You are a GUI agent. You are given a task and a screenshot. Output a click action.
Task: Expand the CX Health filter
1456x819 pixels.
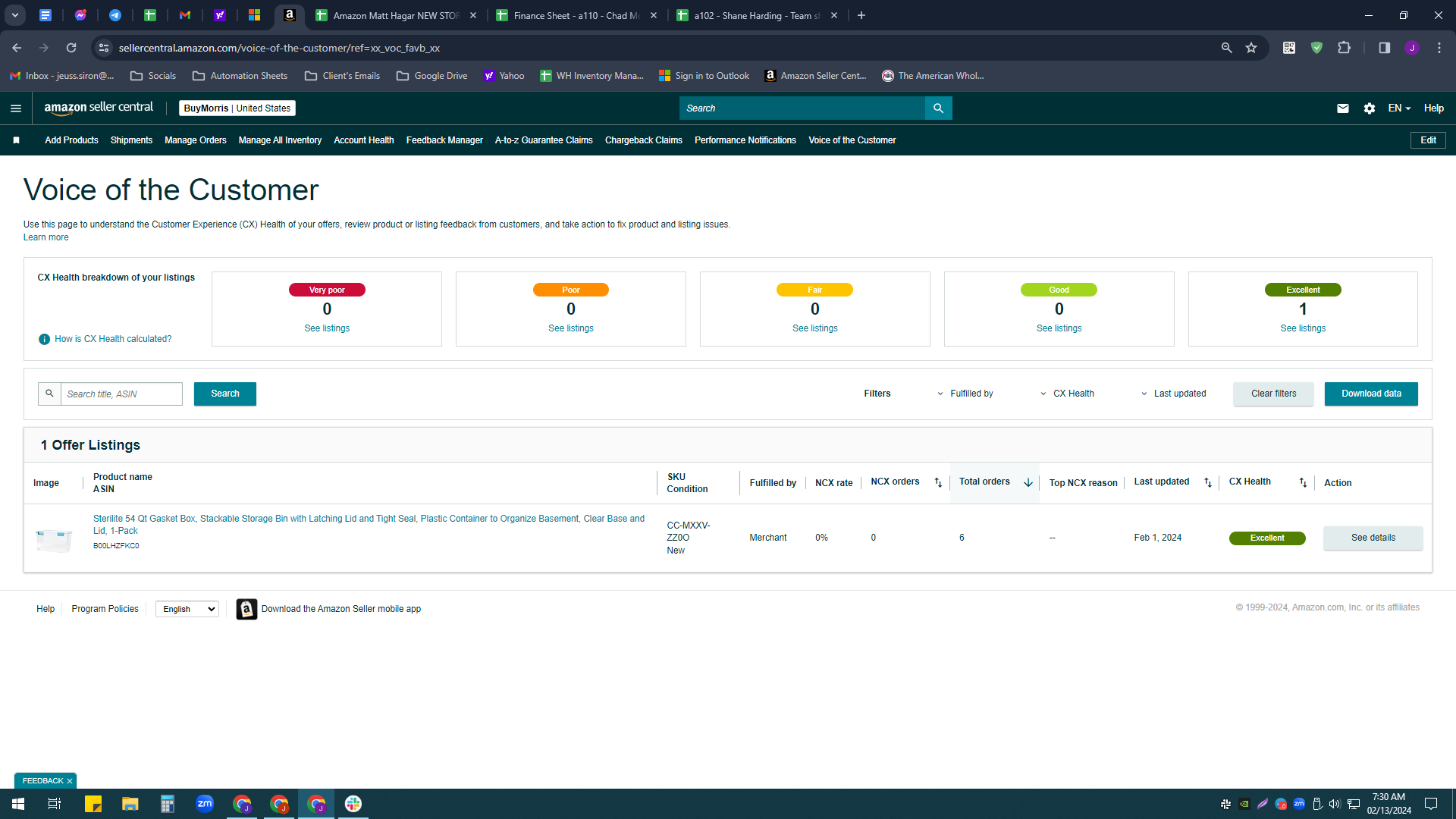(x=1067, y=394)
